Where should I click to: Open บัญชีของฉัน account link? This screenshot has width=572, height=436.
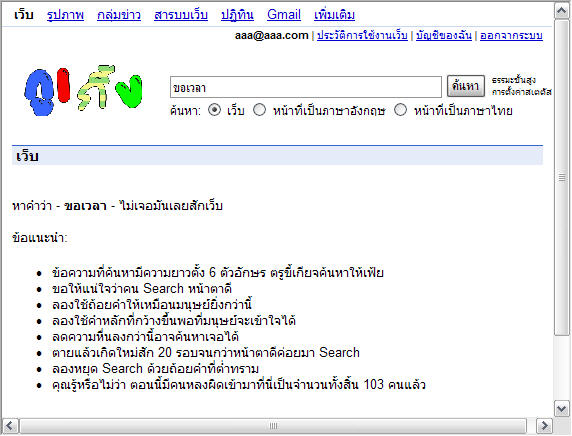tap(444, 35)
